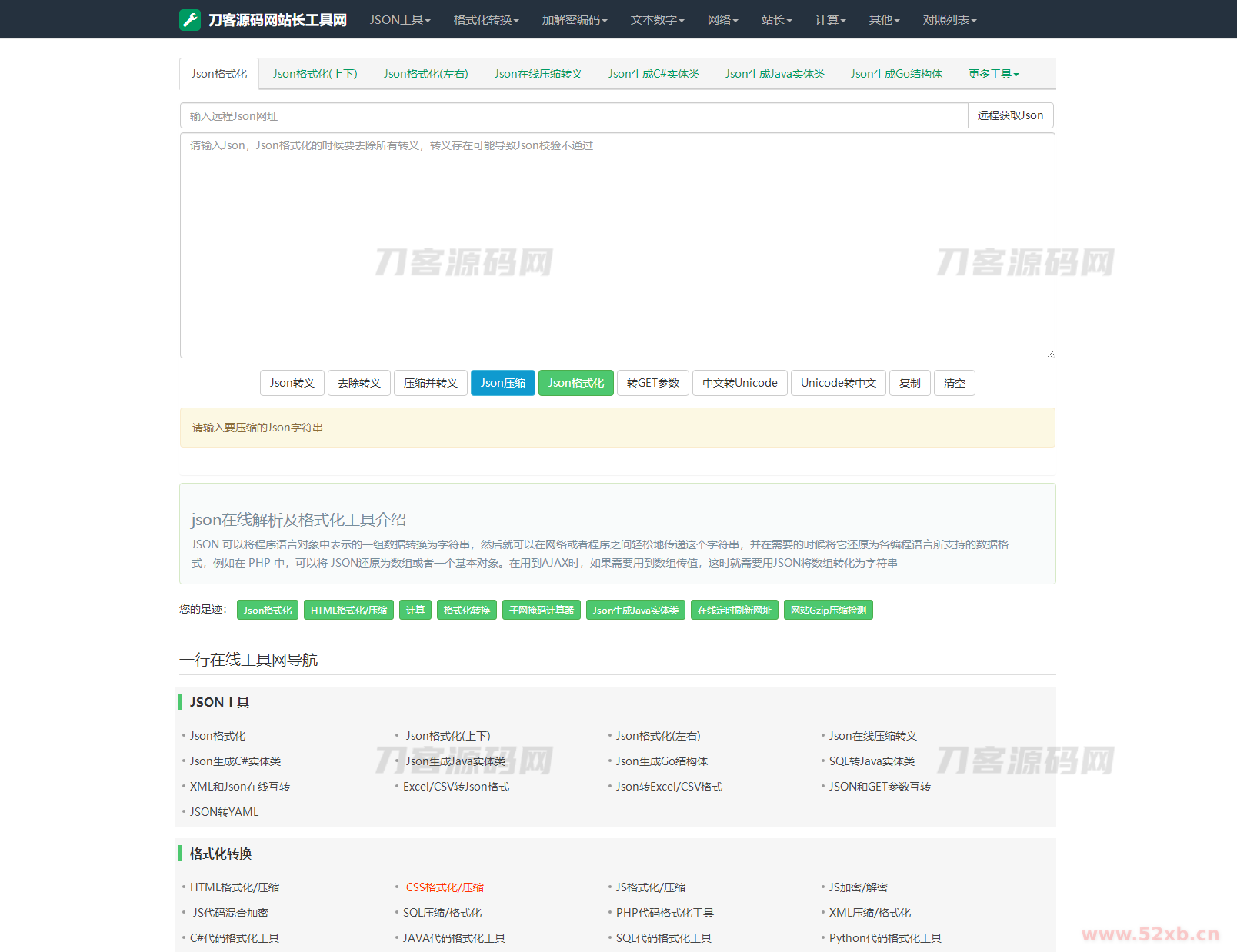
Task: Click the green wrench logo icon
Action: tap(190, 20)
